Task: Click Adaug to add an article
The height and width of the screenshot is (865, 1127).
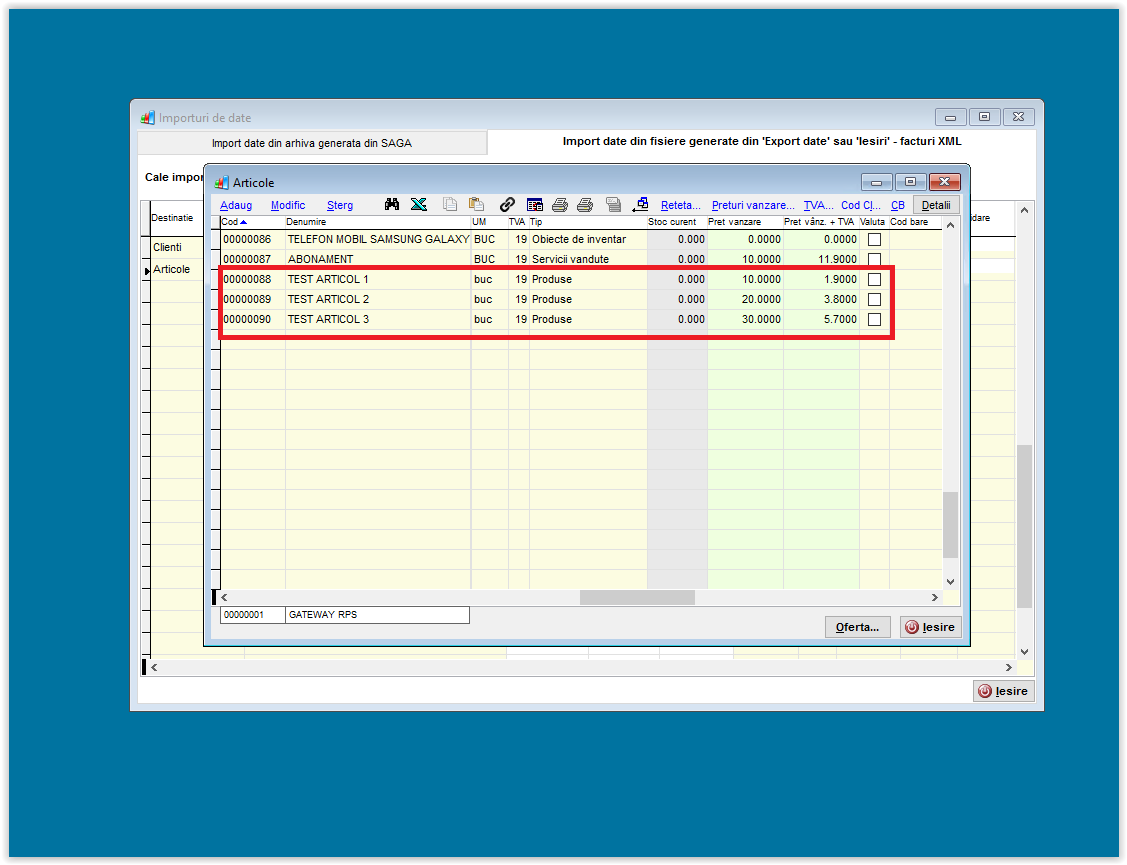Action: [236, 205]
